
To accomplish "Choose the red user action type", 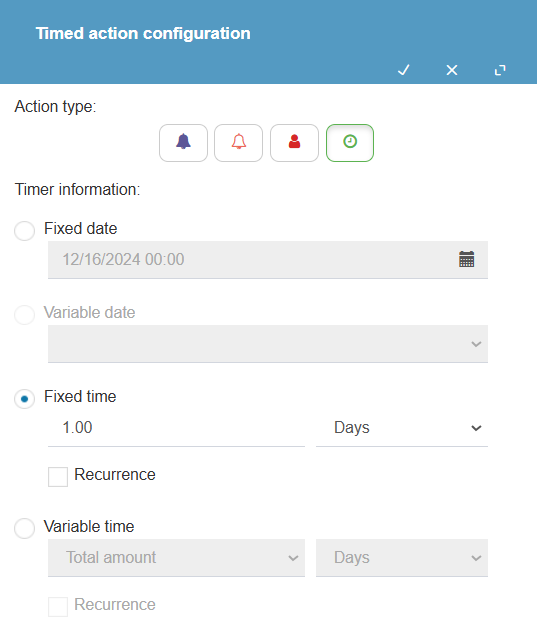I will coord(294,143).
